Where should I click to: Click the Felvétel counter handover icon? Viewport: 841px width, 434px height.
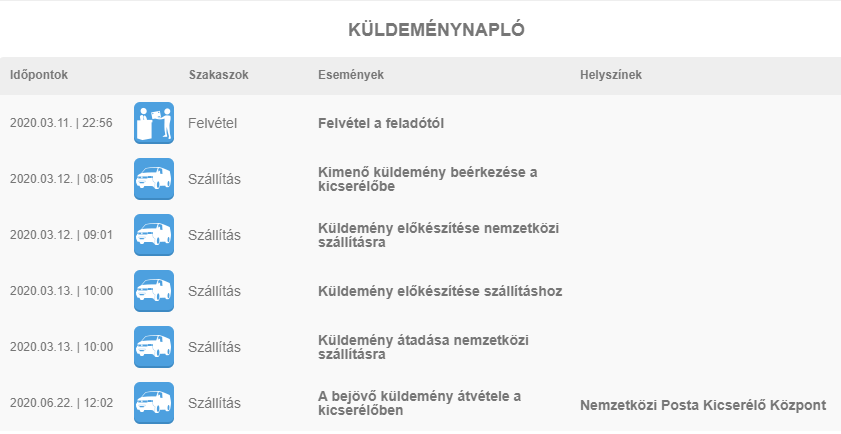pos(154,123)
